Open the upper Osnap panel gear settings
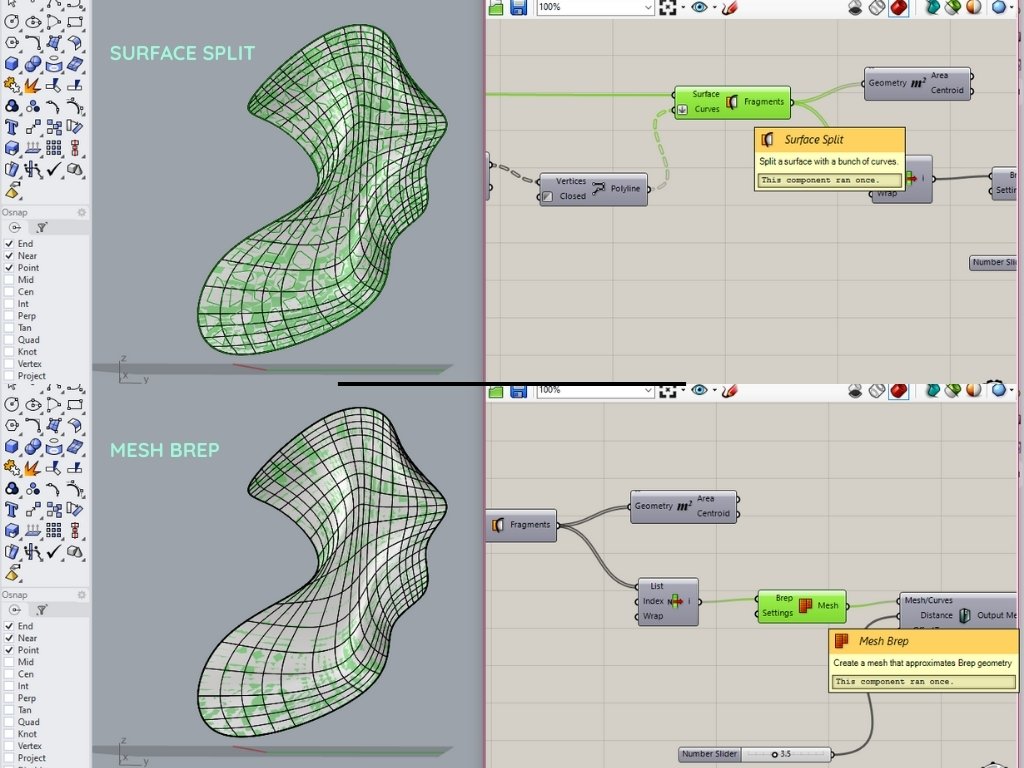 click(x=82, y=213)
